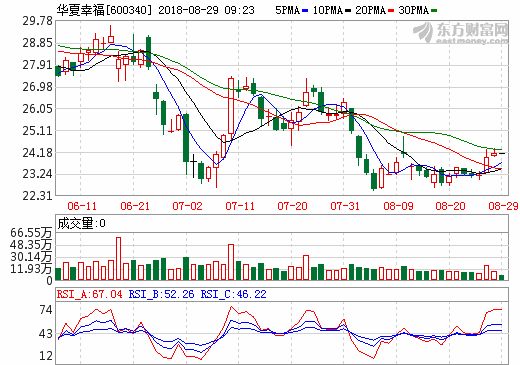Click the RSI_B:52.26 indicator value

(x=161, y=294)
